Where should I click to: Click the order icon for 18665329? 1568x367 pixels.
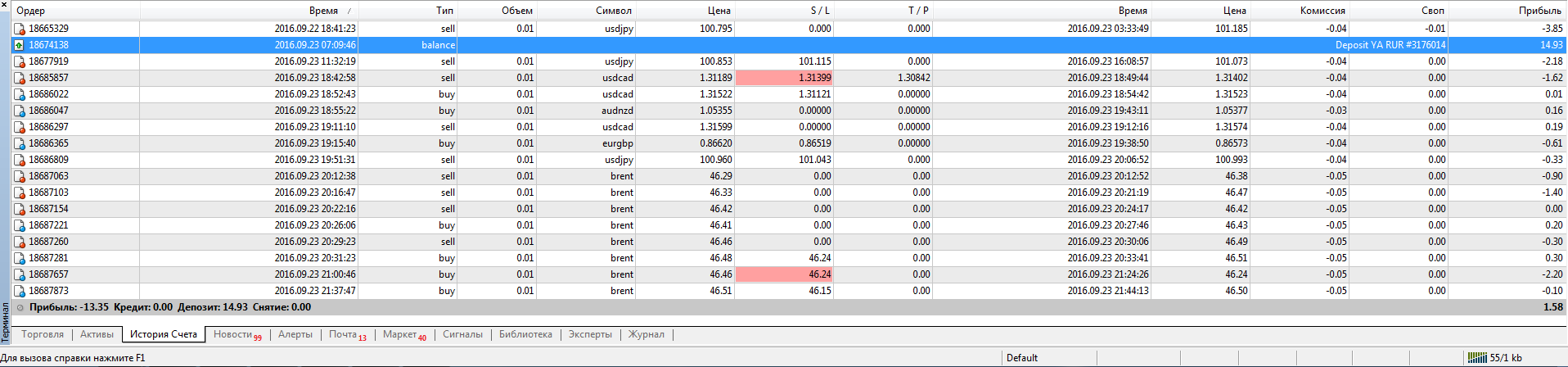pyautogui.click(x=19, y=29)
